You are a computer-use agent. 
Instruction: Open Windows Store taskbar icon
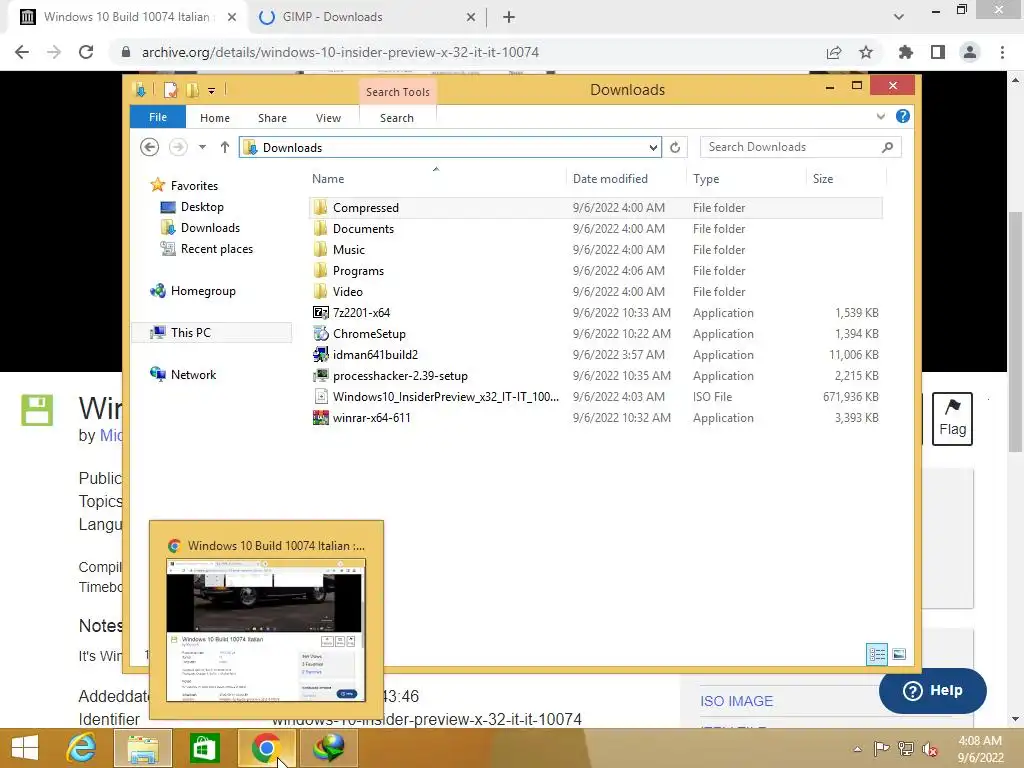[x=204, y=748]
